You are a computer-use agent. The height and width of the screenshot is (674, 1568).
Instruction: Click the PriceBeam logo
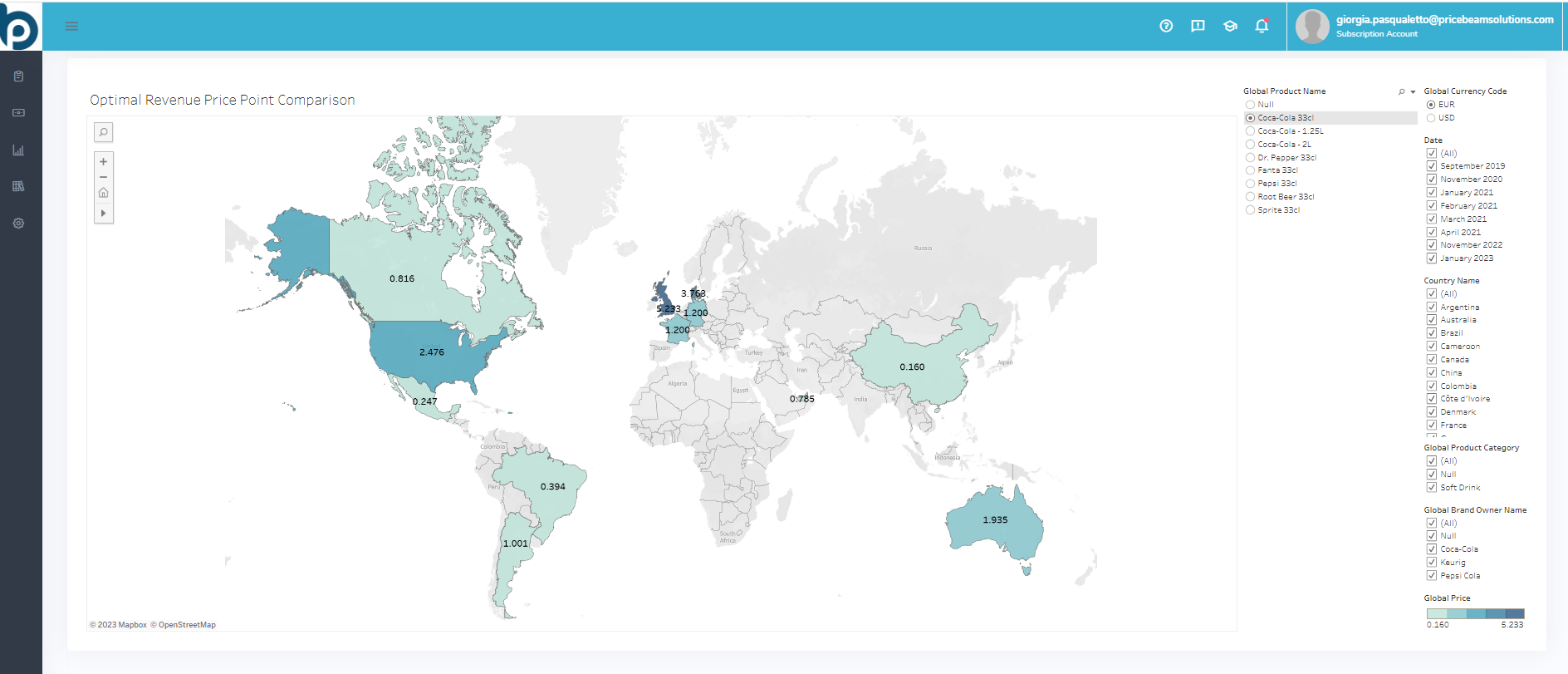(x=20, y=27)
